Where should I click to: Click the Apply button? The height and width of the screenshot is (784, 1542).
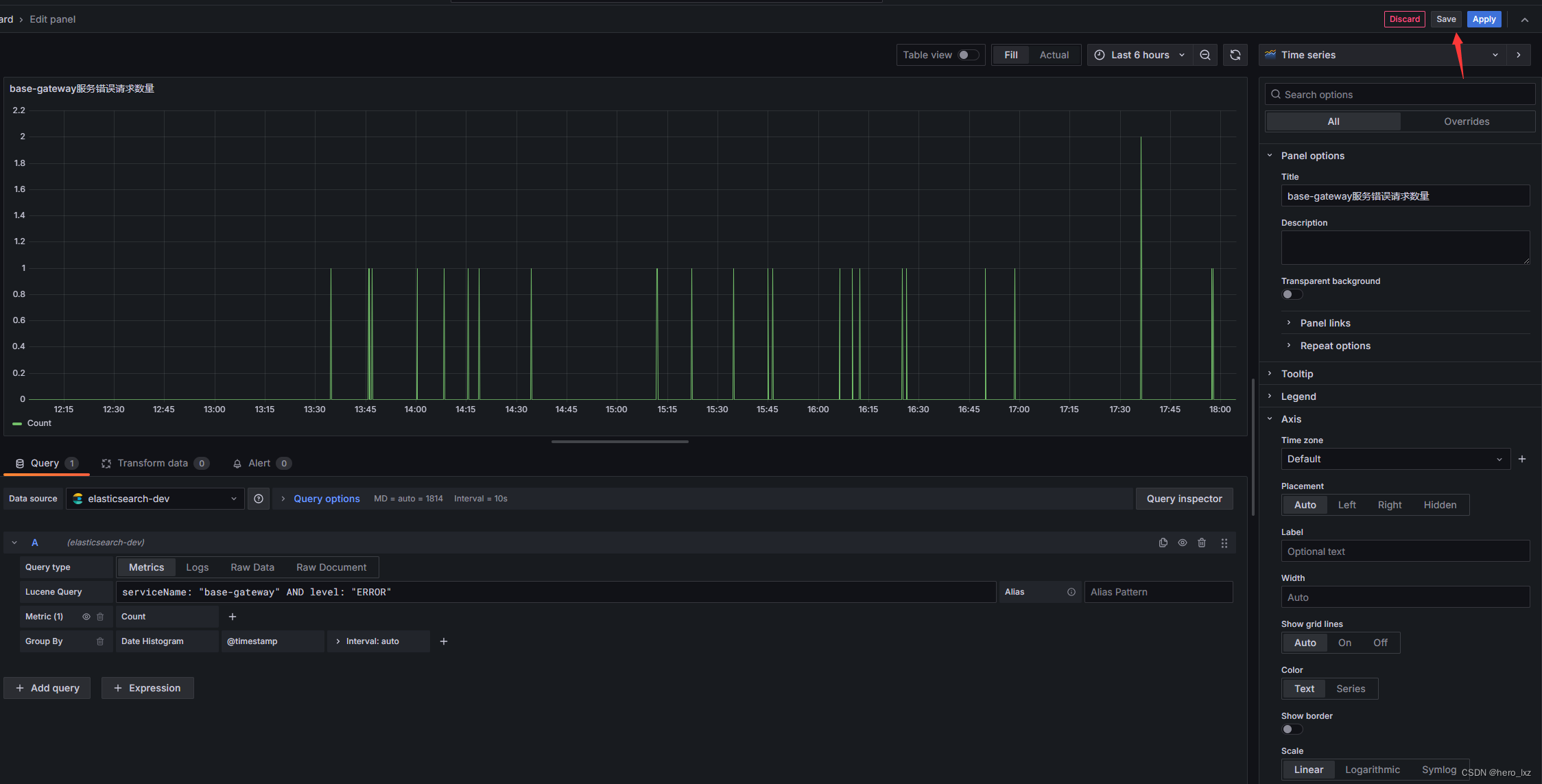click(x=1484, y=19)
